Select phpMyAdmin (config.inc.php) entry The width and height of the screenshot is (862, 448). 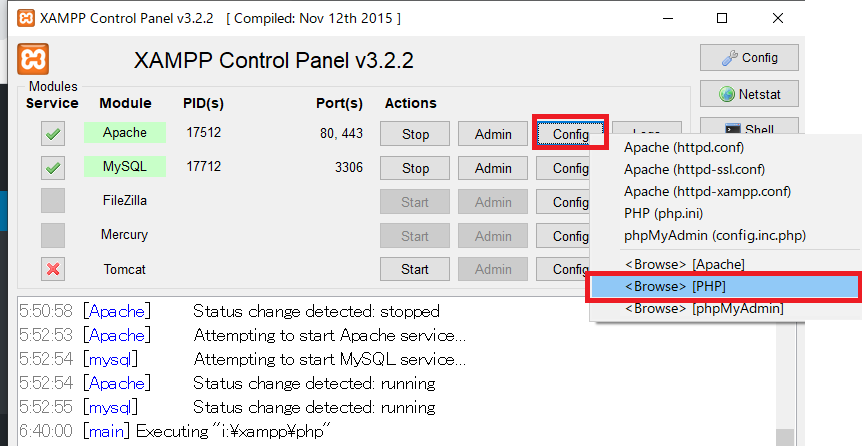tap(714, 235)
